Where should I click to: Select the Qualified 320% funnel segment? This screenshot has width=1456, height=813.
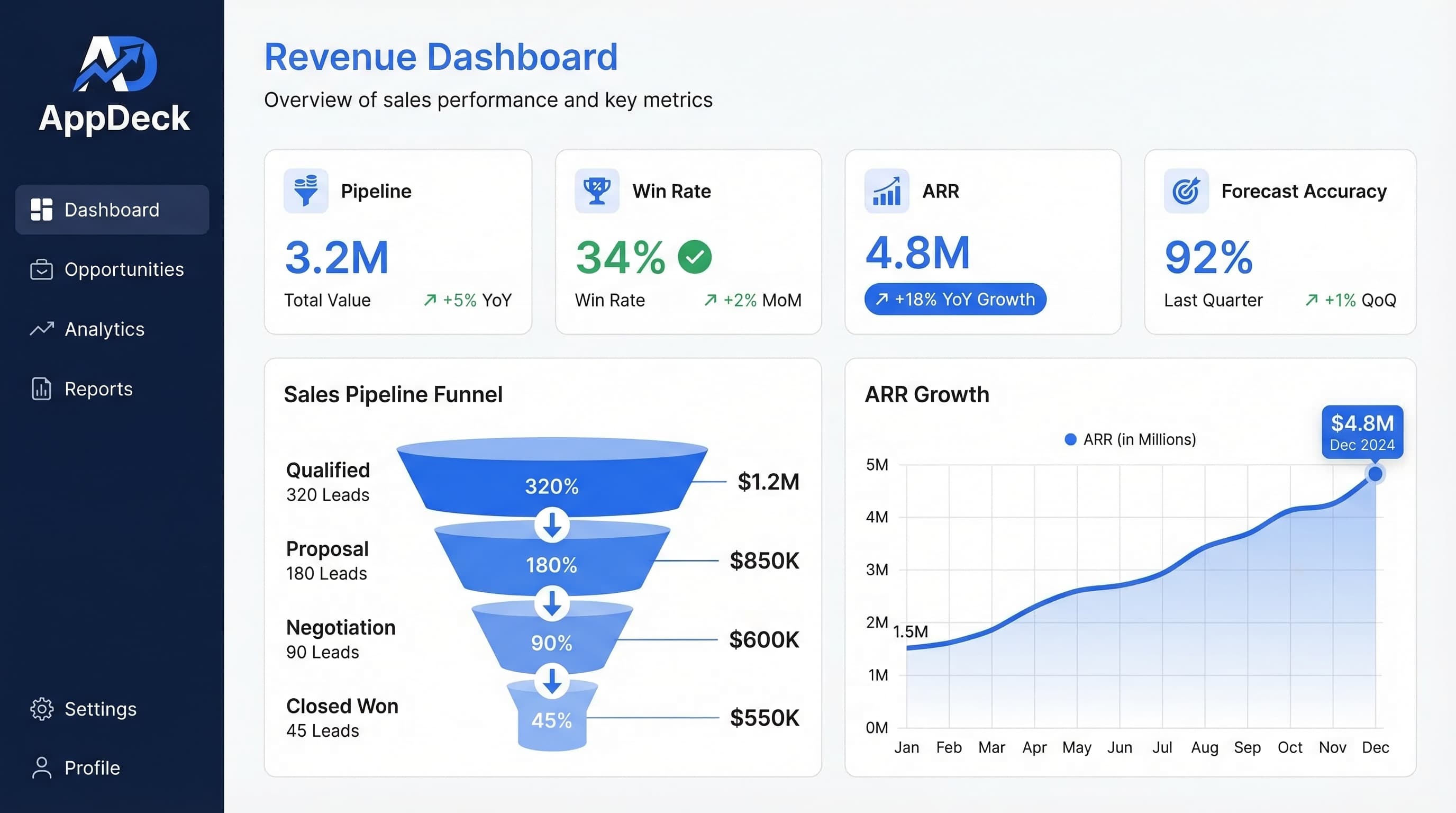pos(552,478)
